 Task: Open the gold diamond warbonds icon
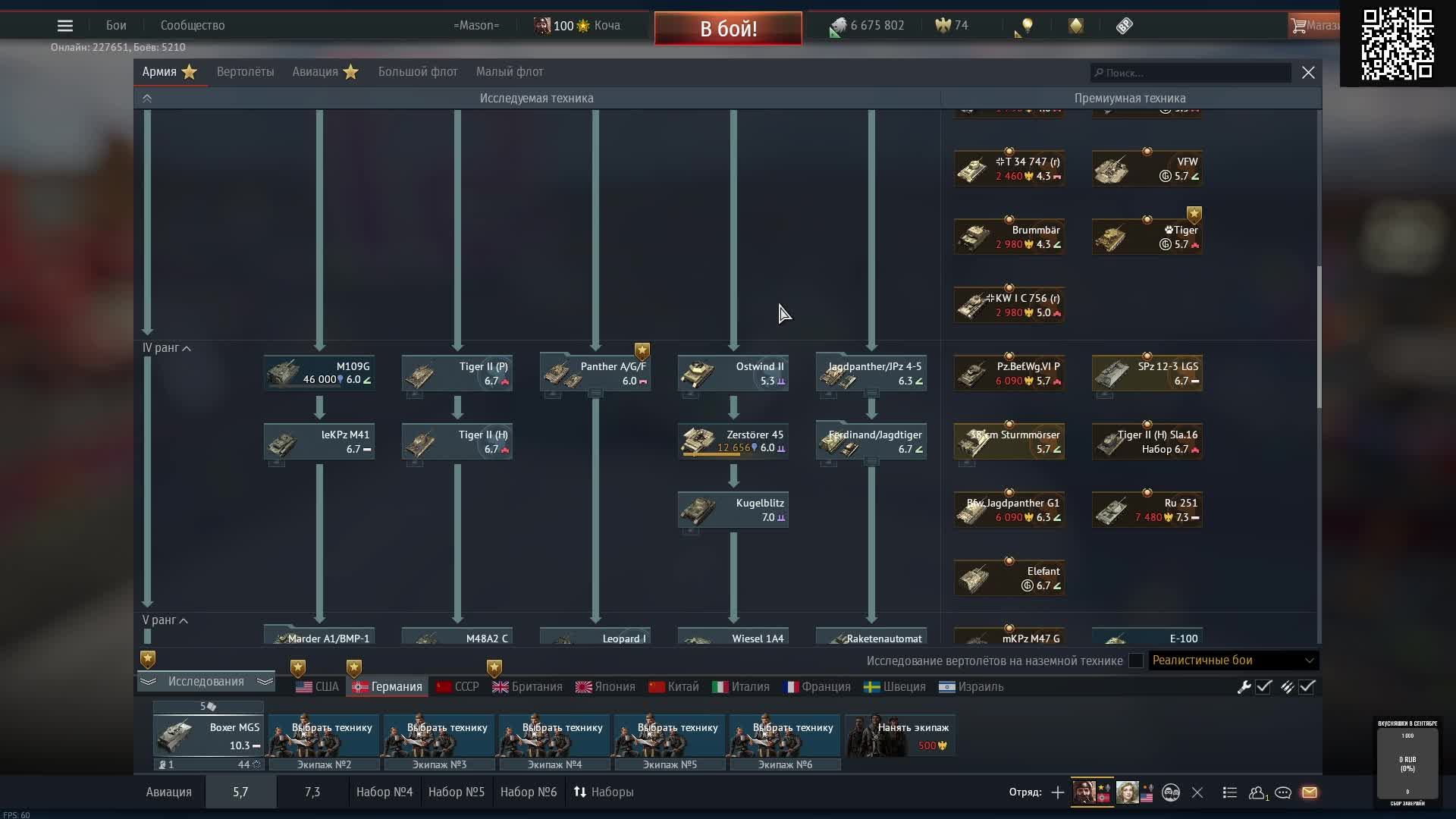click(x=1076, y=26)
